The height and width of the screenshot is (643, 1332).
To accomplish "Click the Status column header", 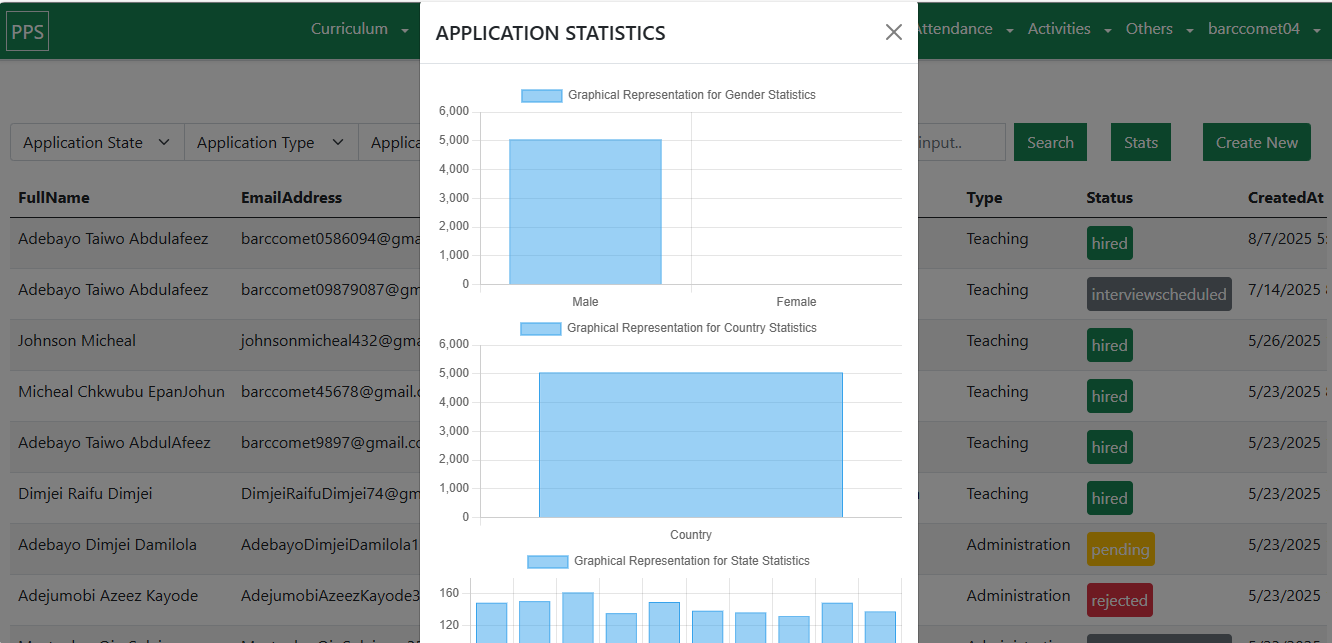I will pyautogui.click(x=1109, y=198).
